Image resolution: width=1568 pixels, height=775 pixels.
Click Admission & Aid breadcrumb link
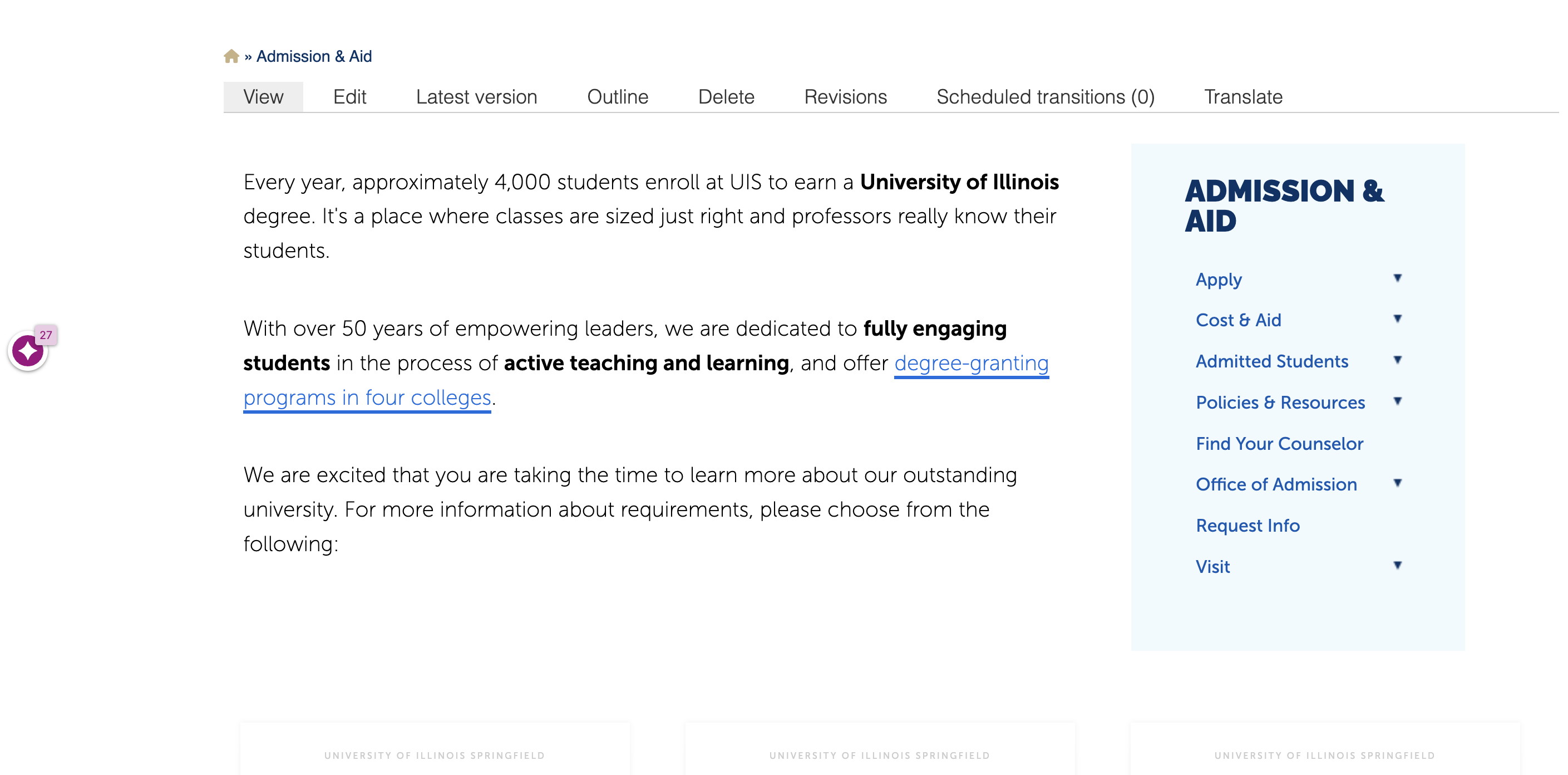(313, 56)
